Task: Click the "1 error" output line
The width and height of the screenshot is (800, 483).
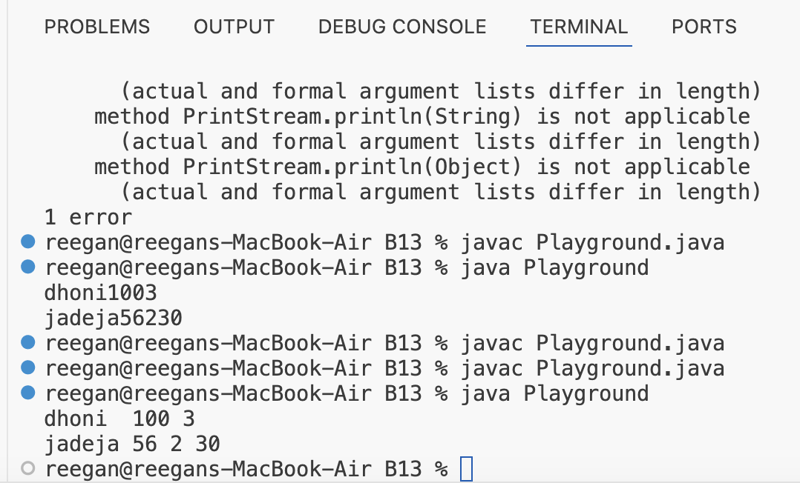Action: pyautogui.click(x=88, y=216)
